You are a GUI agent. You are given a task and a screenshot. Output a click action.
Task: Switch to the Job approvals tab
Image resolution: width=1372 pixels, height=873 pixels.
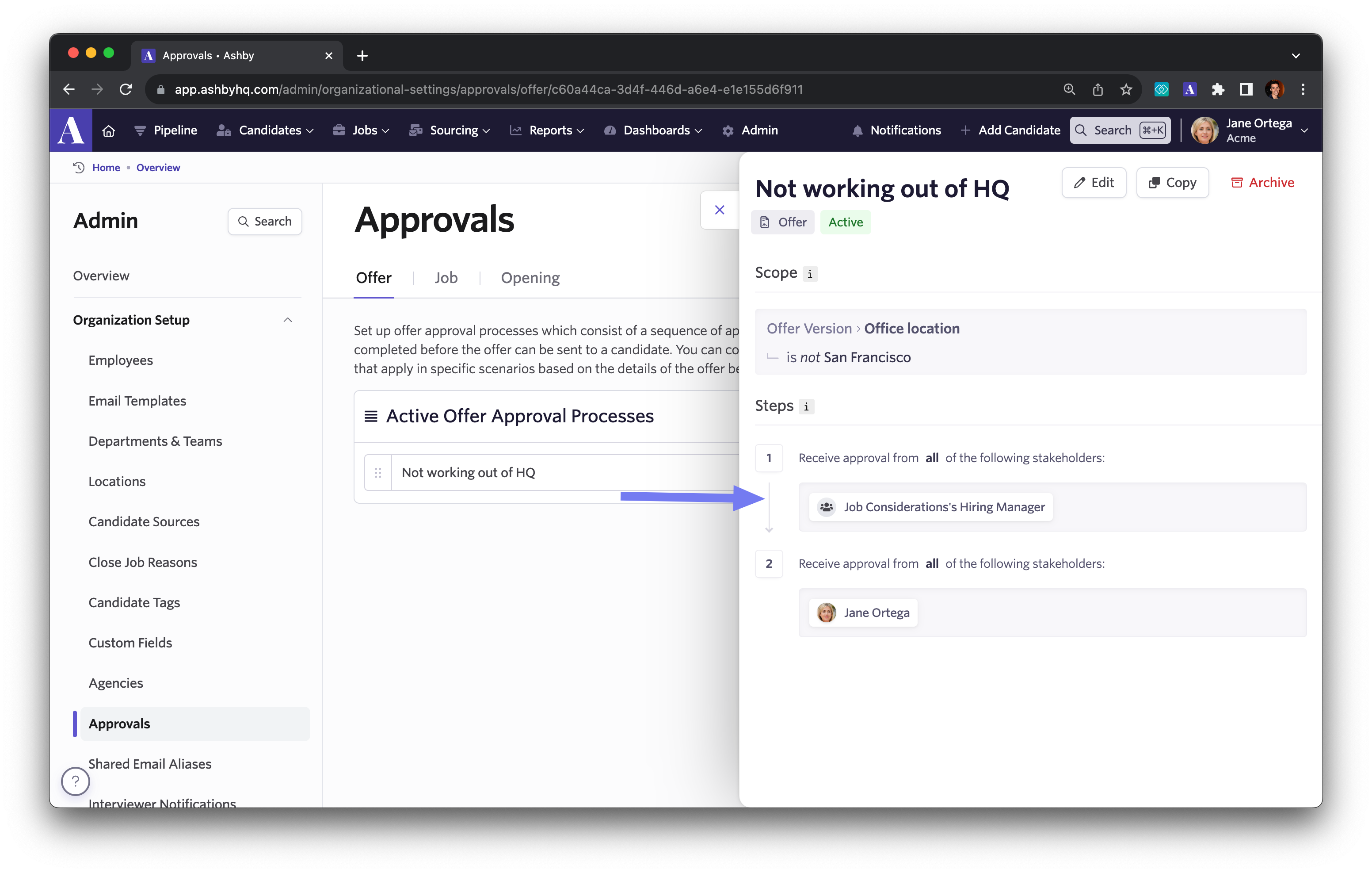pyautogui.click(x=446, y=278)
